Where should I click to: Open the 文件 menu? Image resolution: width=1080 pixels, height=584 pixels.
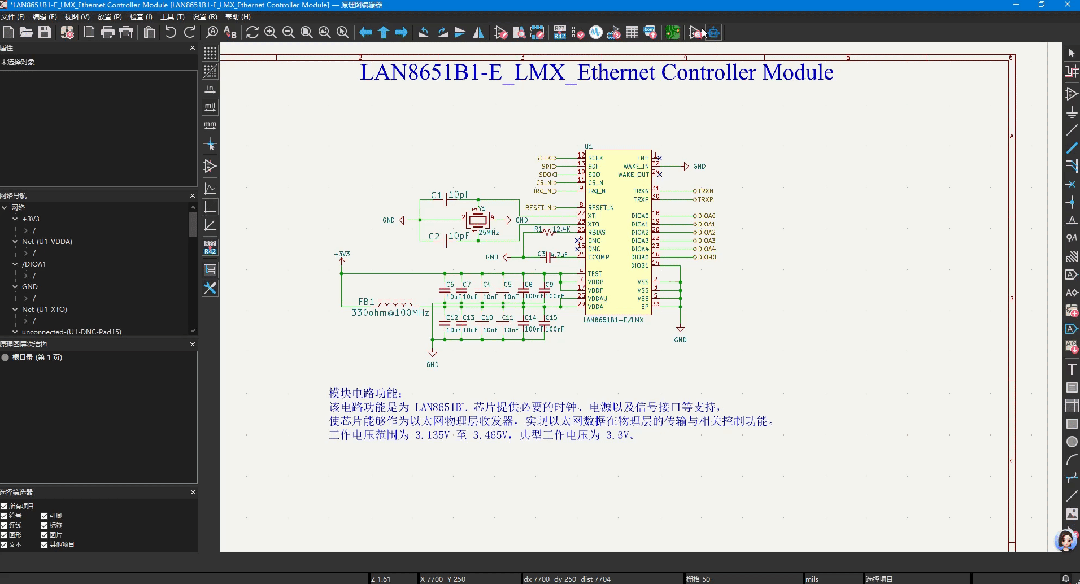click(14, 17)
